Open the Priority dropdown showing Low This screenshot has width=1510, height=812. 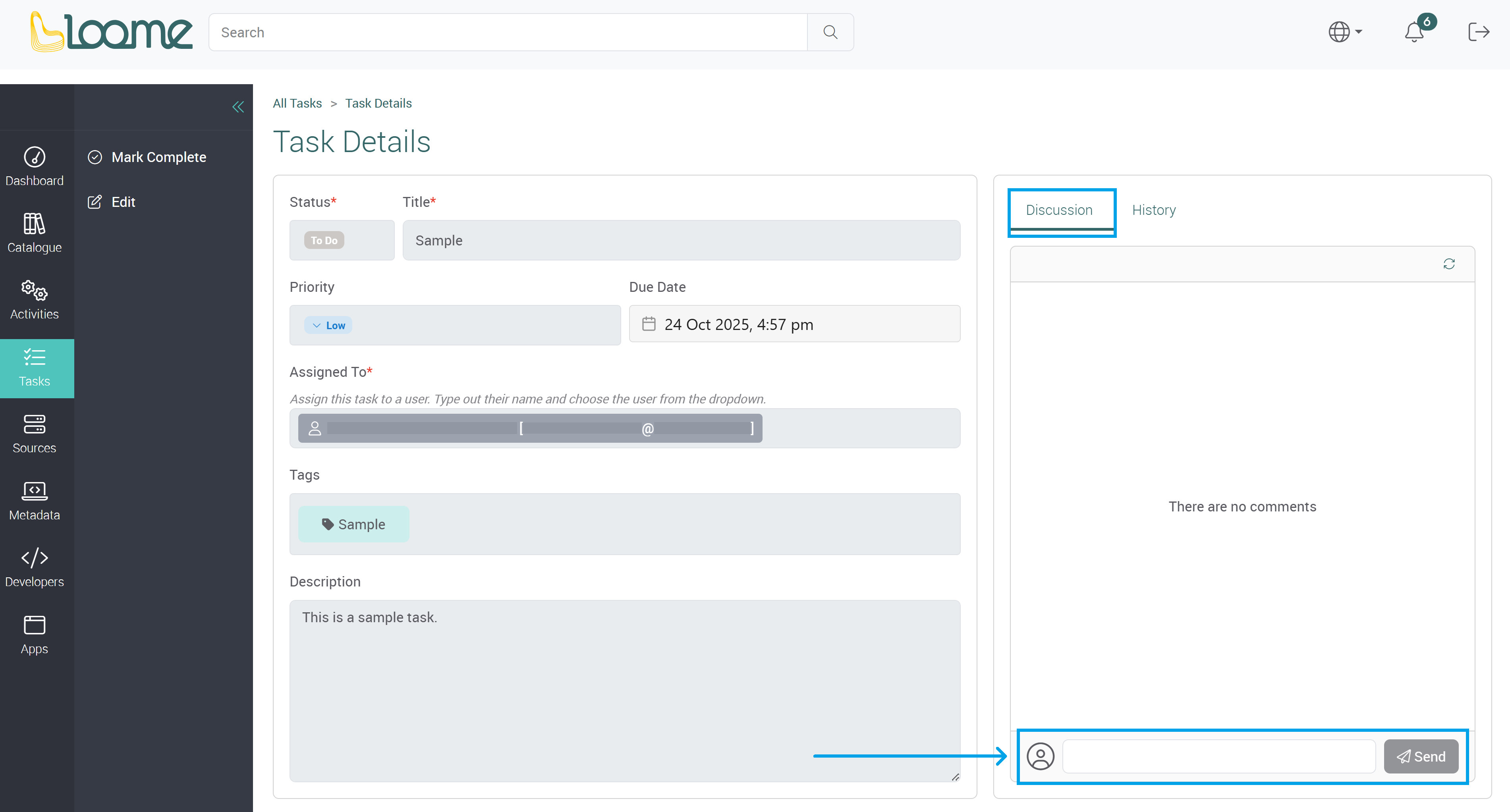click(328, 324)
